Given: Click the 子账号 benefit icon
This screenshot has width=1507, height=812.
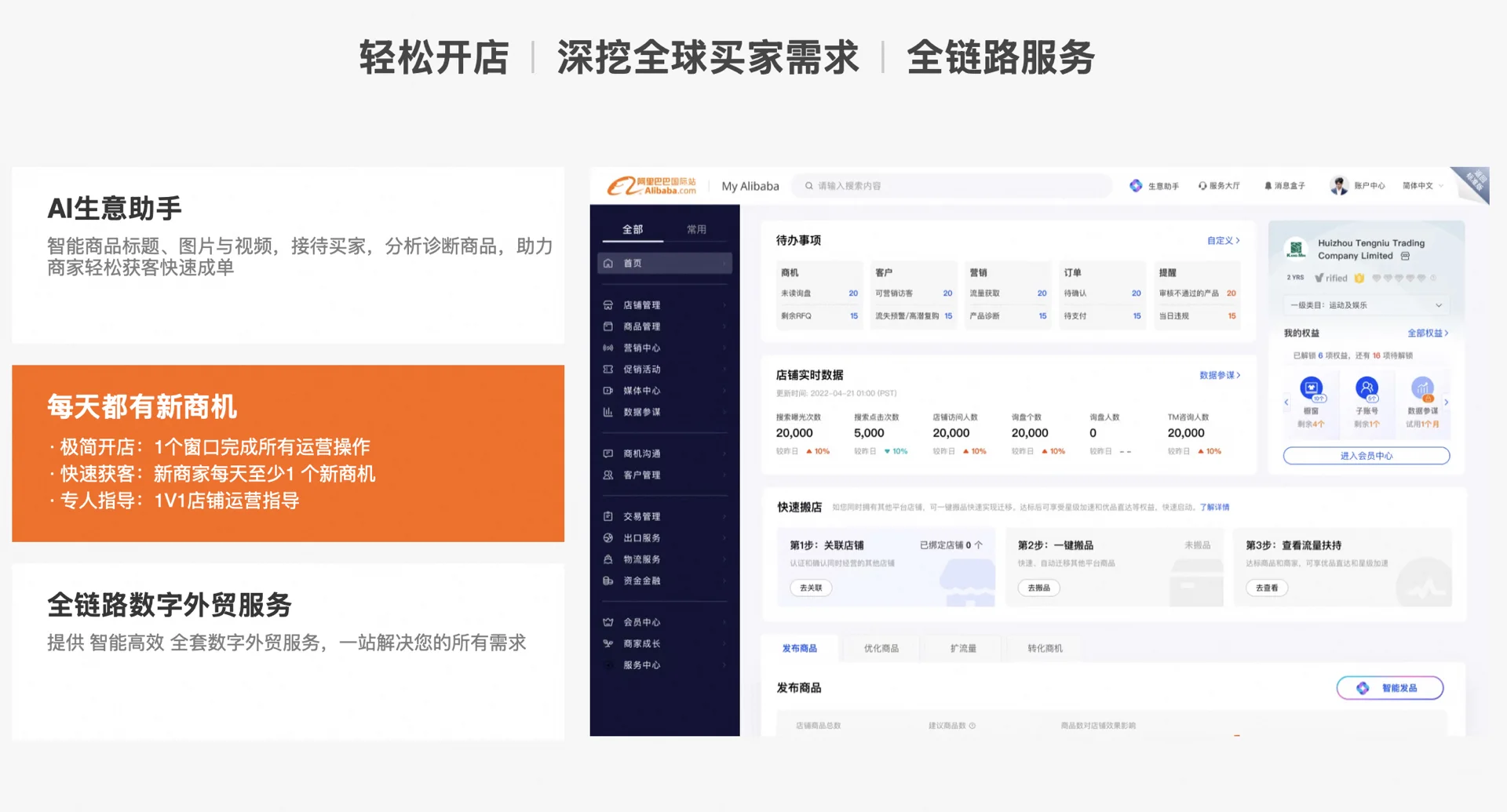Looking at the screenshot, I should click(x=1367, y=388).
